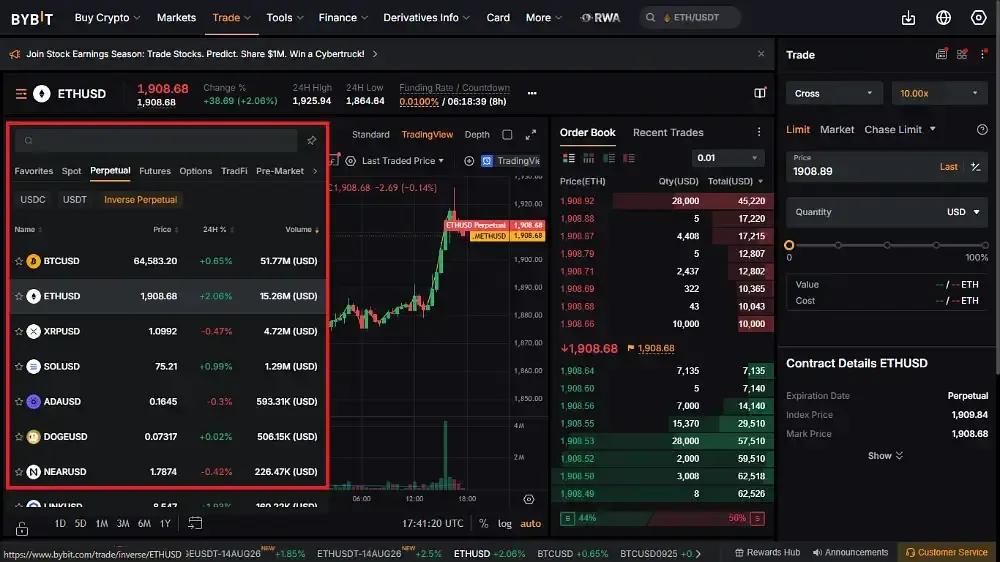Click the Bybit logo
This screenshot has width=1000, height=562.
point(32,18)
